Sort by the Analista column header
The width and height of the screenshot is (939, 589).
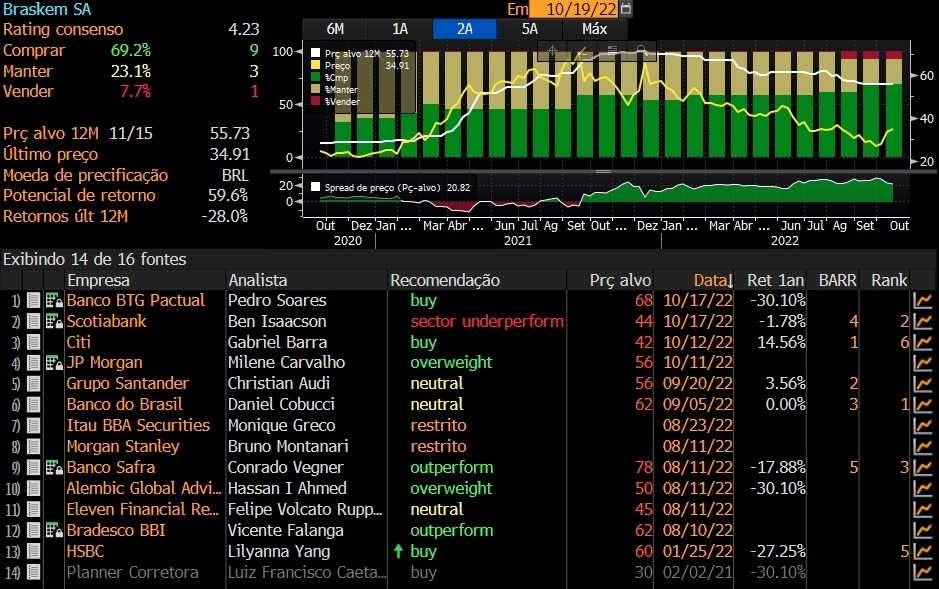tap(258, 280)
